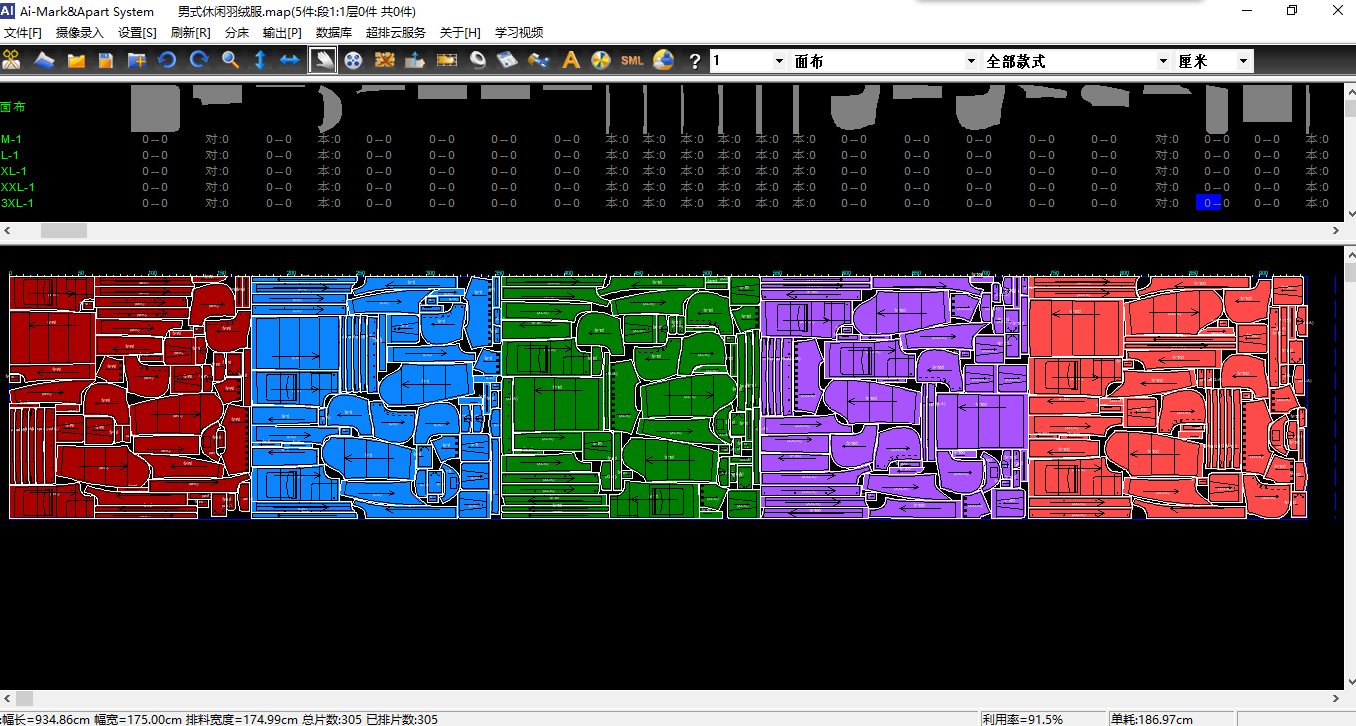Click the undo arrow icon
Viewport: 1356px width, 726px height.
[x=168, y=61]
